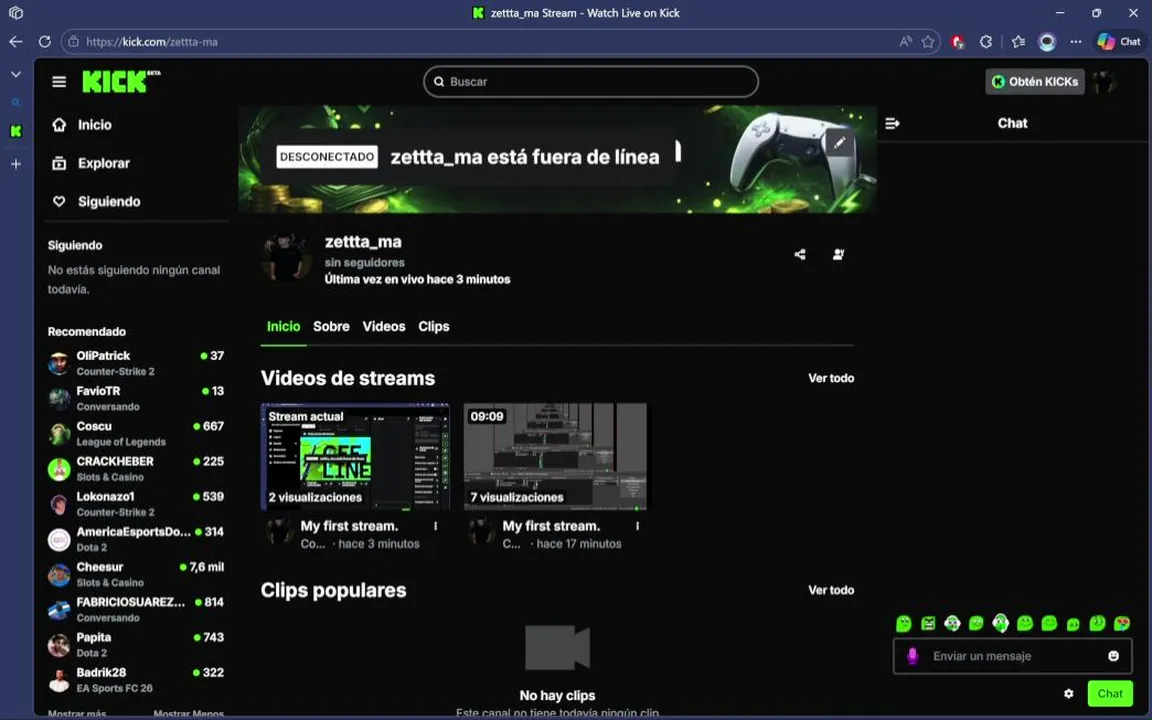Image resolution: width=1152 pixels, height=720 pixels.
Task: Click the follow user icon
Action: tap(838, 254)
